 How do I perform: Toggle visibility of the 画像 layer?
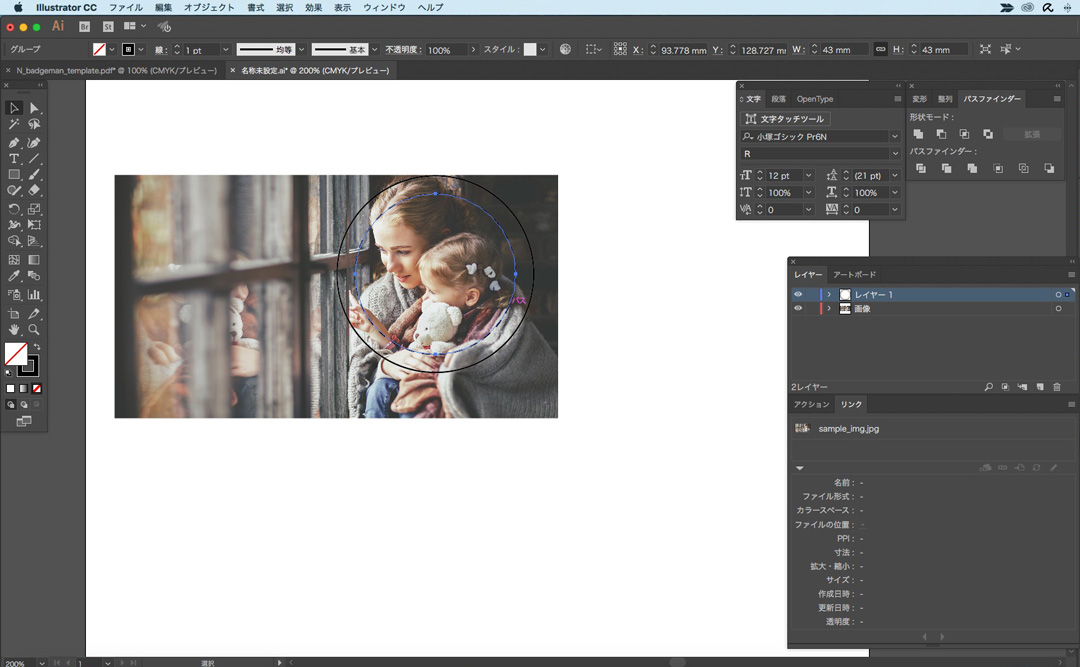tap(798, 309)
